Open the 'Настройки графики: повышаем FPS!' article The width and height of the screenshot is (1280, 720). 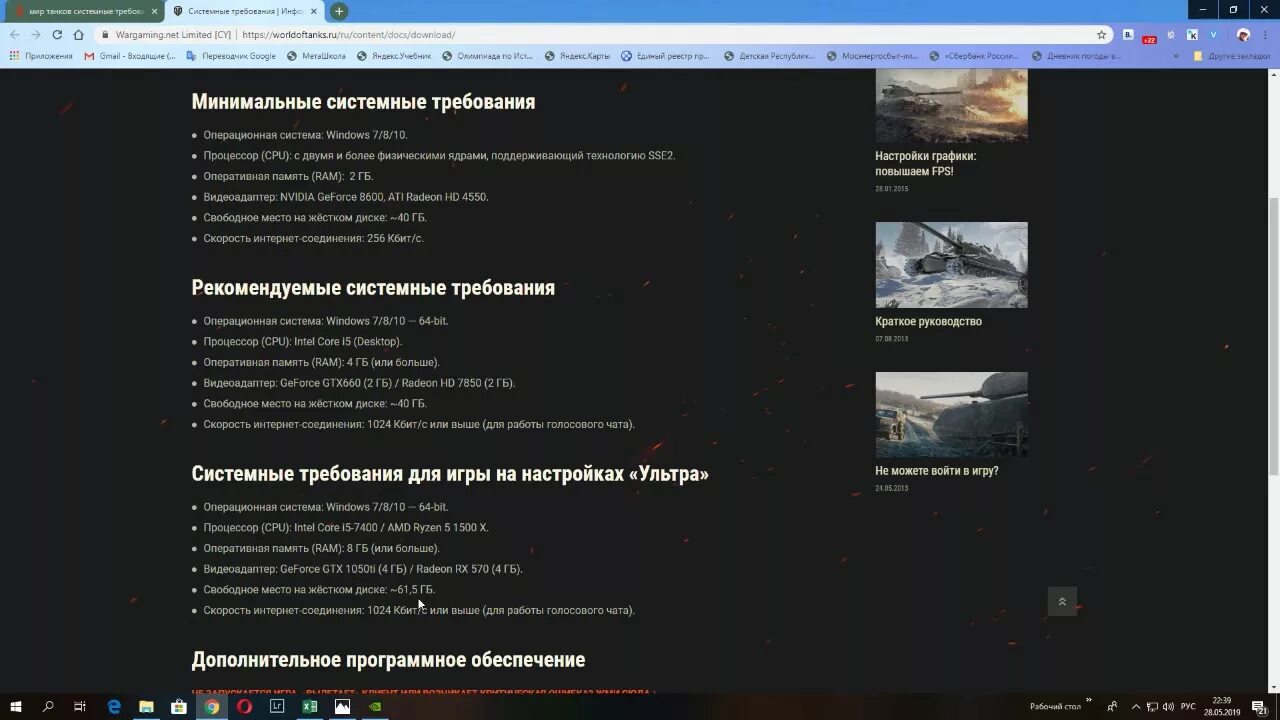[925, 163]
